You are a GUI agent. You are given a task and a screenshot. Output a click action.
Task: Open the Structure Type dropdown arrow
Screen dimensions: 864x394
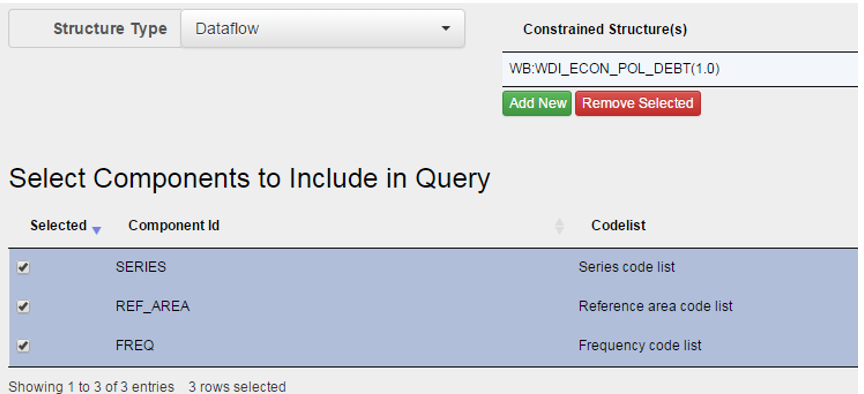point(446,29)
